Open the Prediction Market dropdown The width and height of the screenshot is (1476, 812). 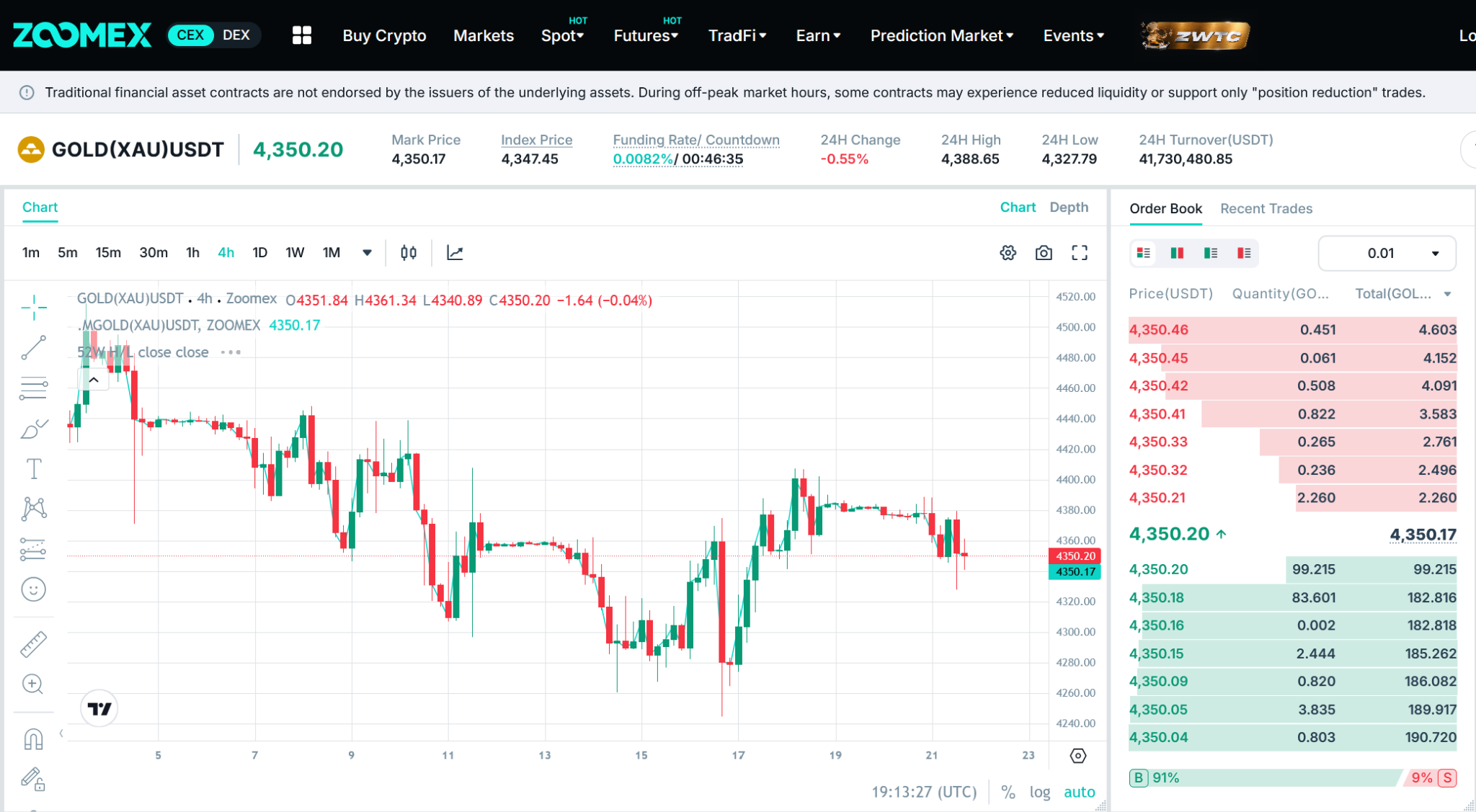click(x=942, y=35)
